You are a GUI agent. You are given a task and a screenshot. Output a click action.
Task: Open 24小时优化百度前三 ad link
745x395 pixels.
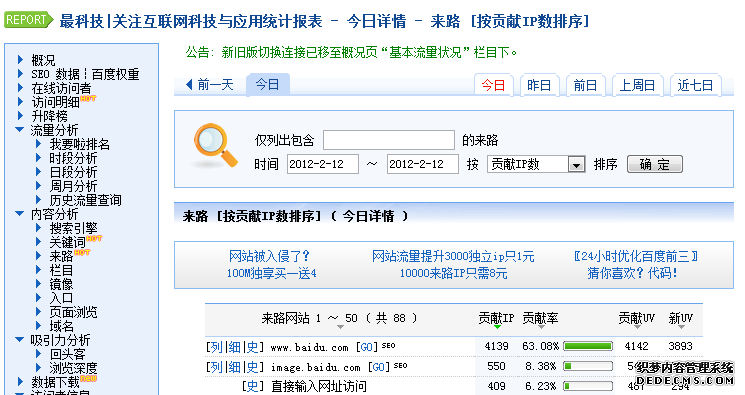[x=636, y=256]
